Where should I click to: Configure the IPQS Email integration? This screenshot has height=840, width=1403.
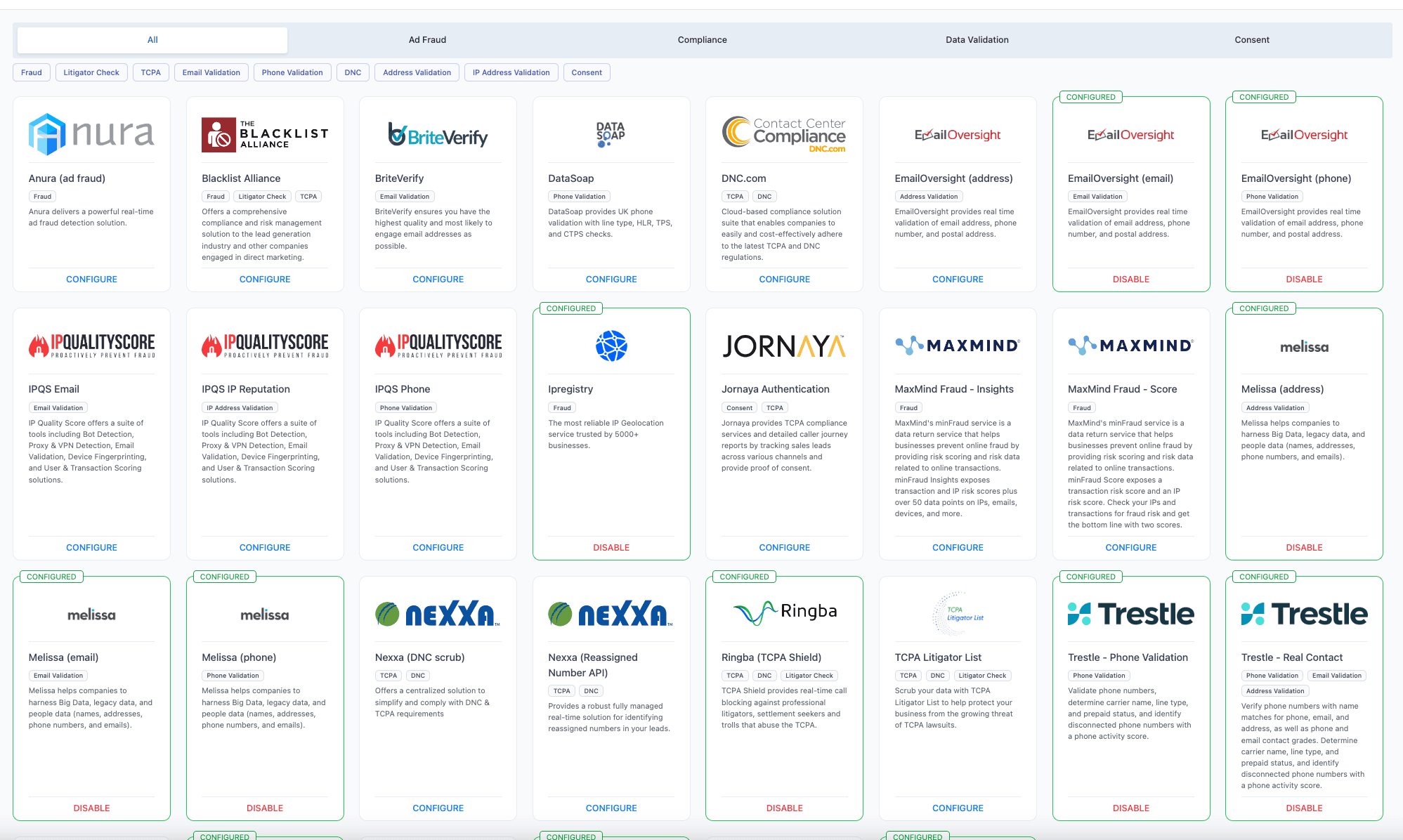(x=91, y=548)
